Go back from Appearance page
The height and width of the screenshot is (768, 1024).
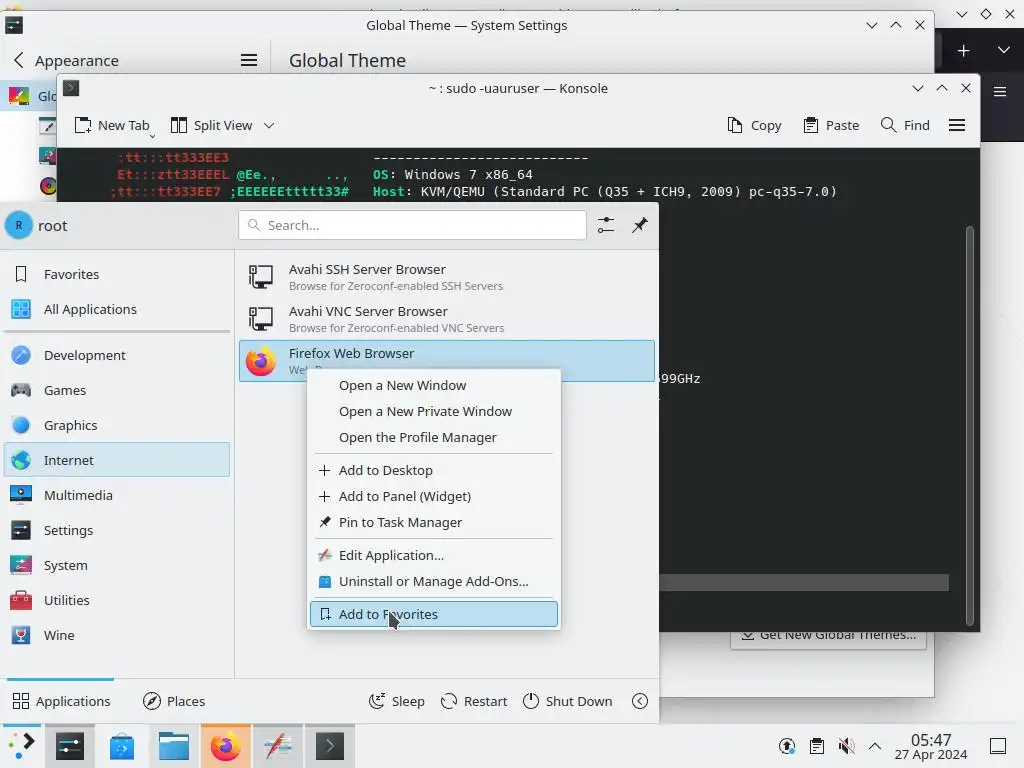click(x=19, y=60)
